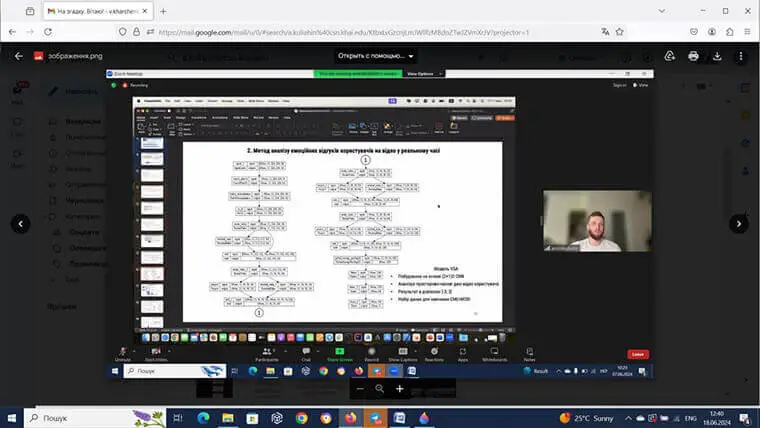Click the add to Drive icon
This screenshot has width=760, height=428.
coord(668,56)
